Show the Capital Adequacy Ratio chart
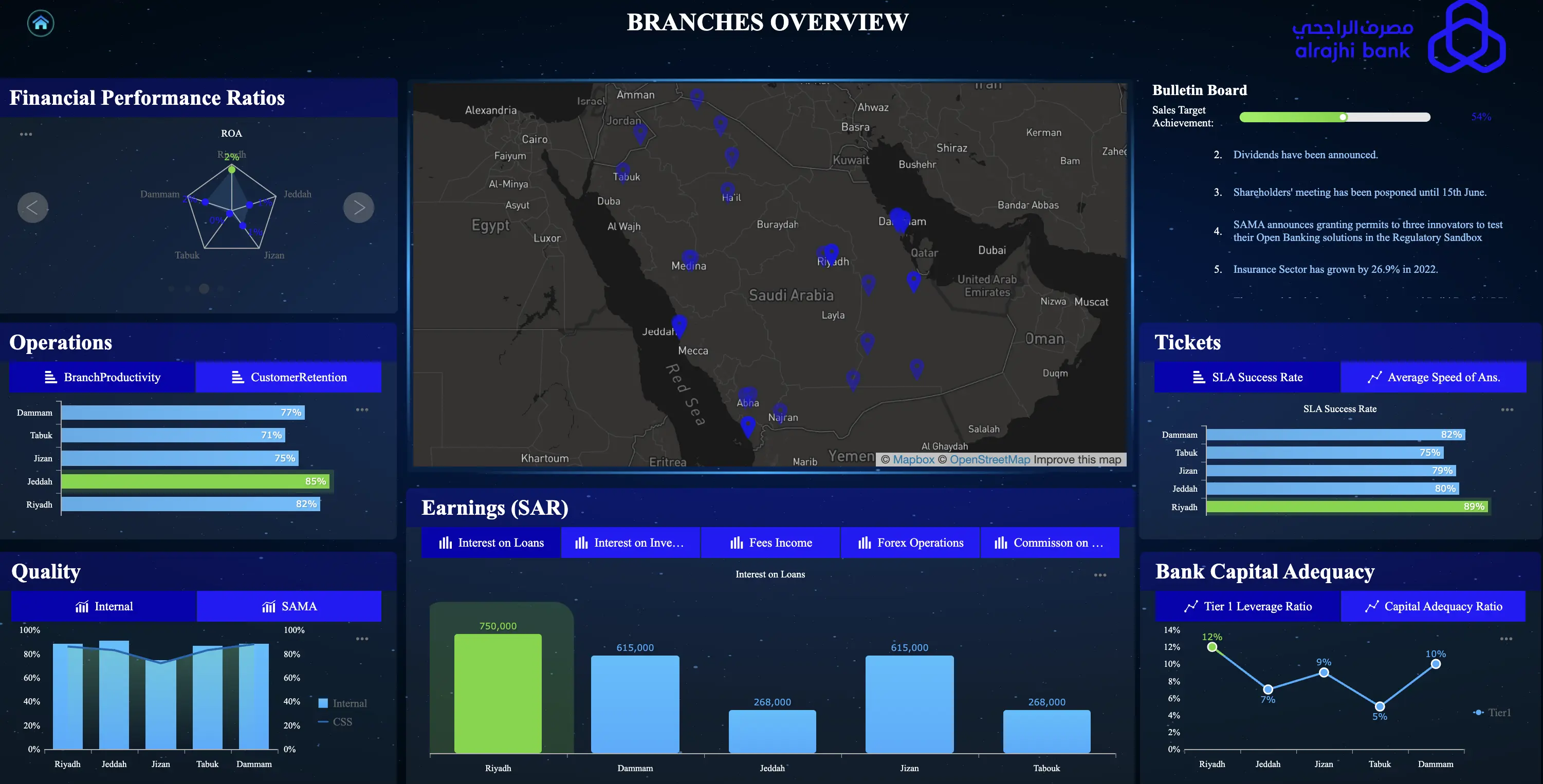The width and height of the screenshot is (1543, 784). tap(1433, 606)
